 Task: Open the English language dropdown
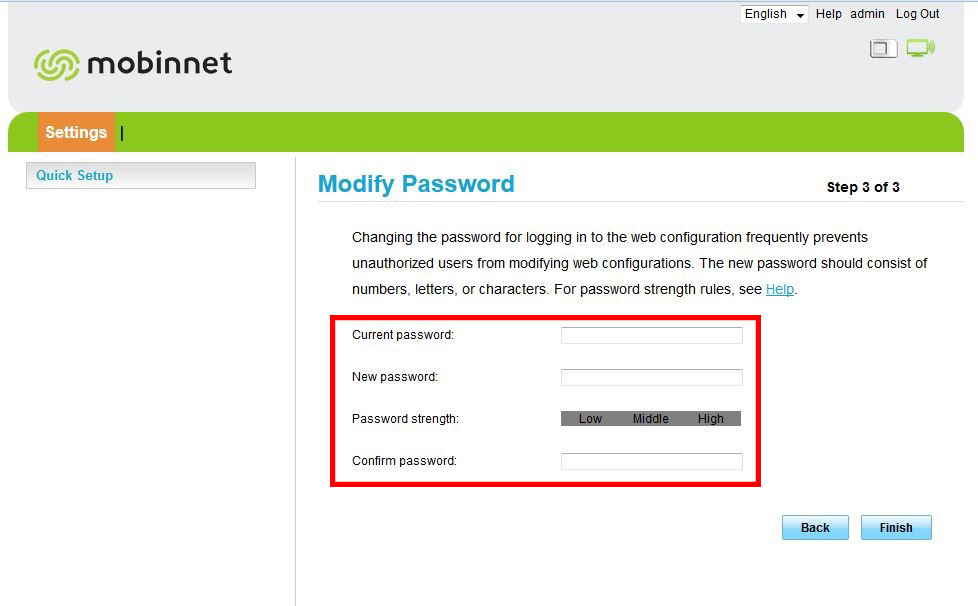point(774,14)
